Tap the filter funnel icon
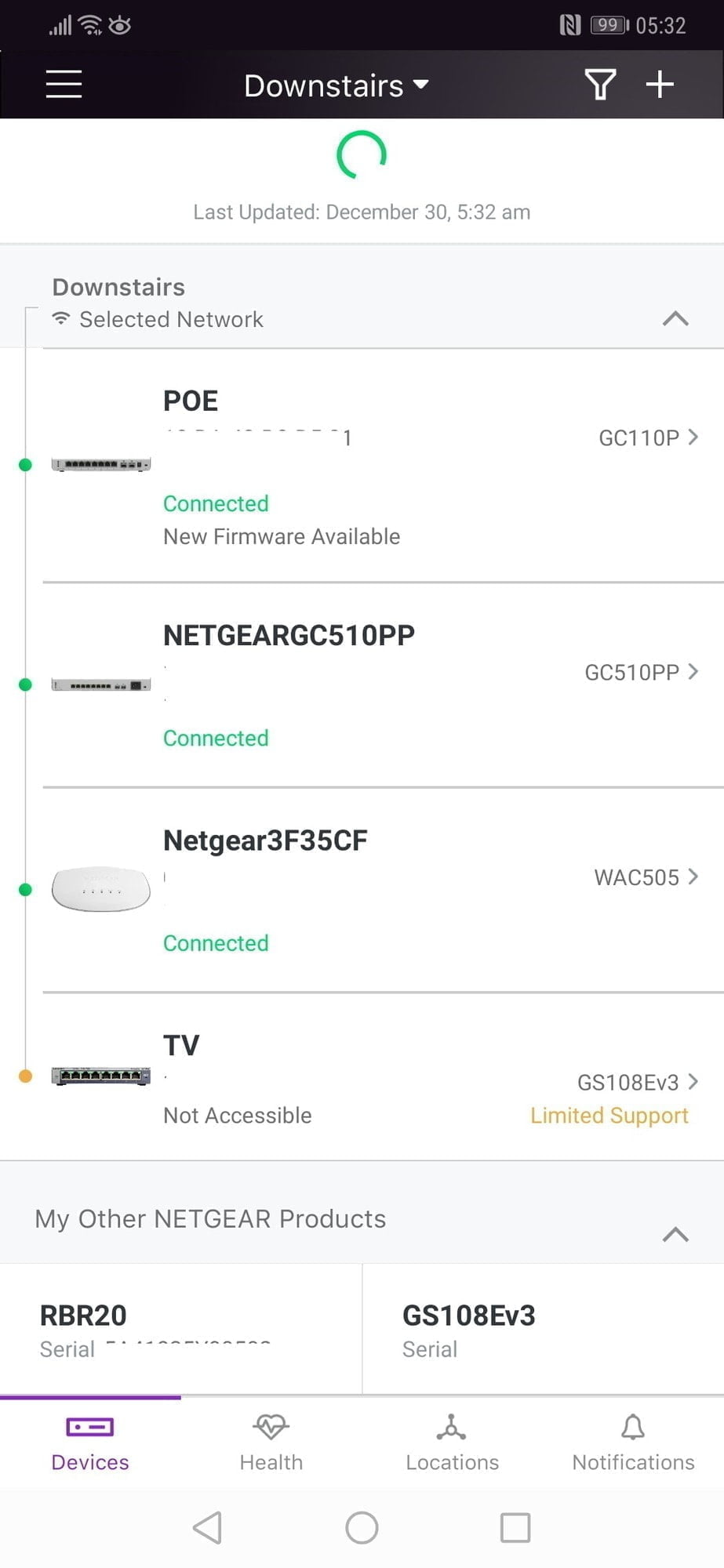 tap(599, 85)
